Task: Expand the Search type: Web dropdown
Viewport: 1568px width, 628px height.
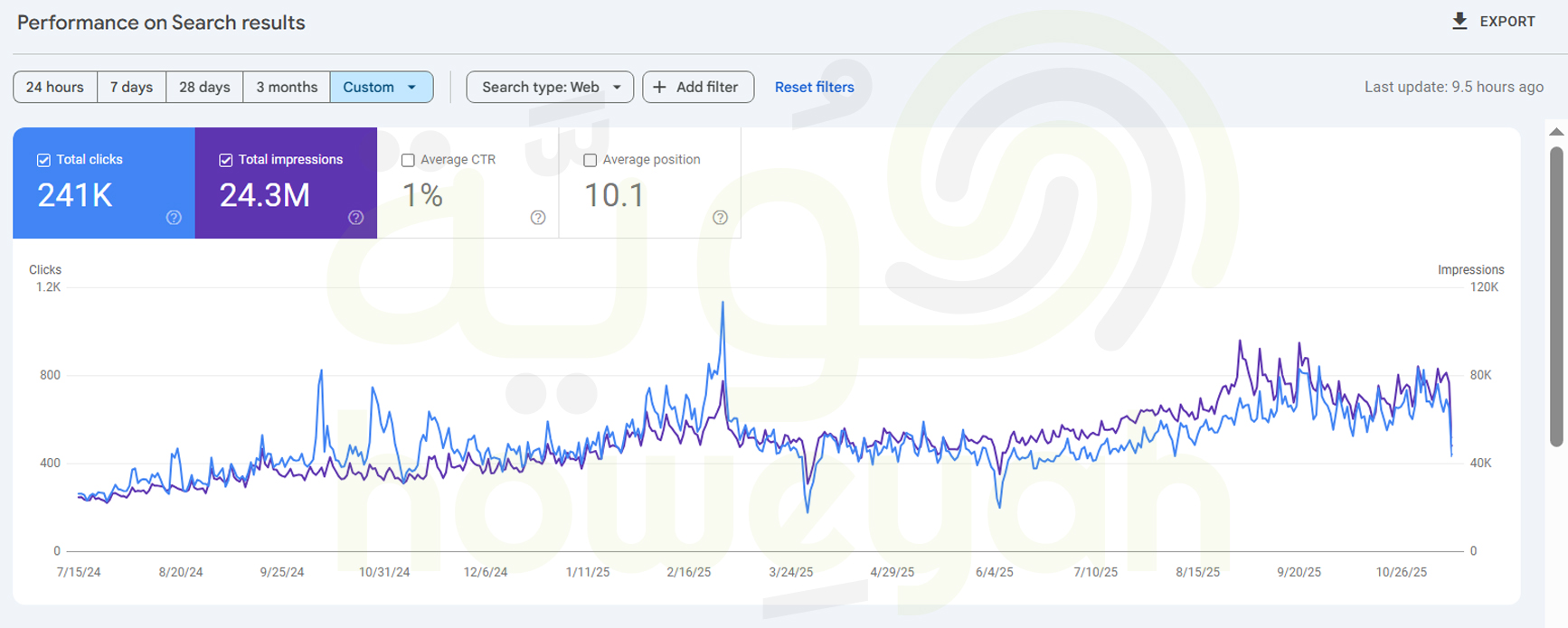Action: pyautogui.click(x=550, y=88)
